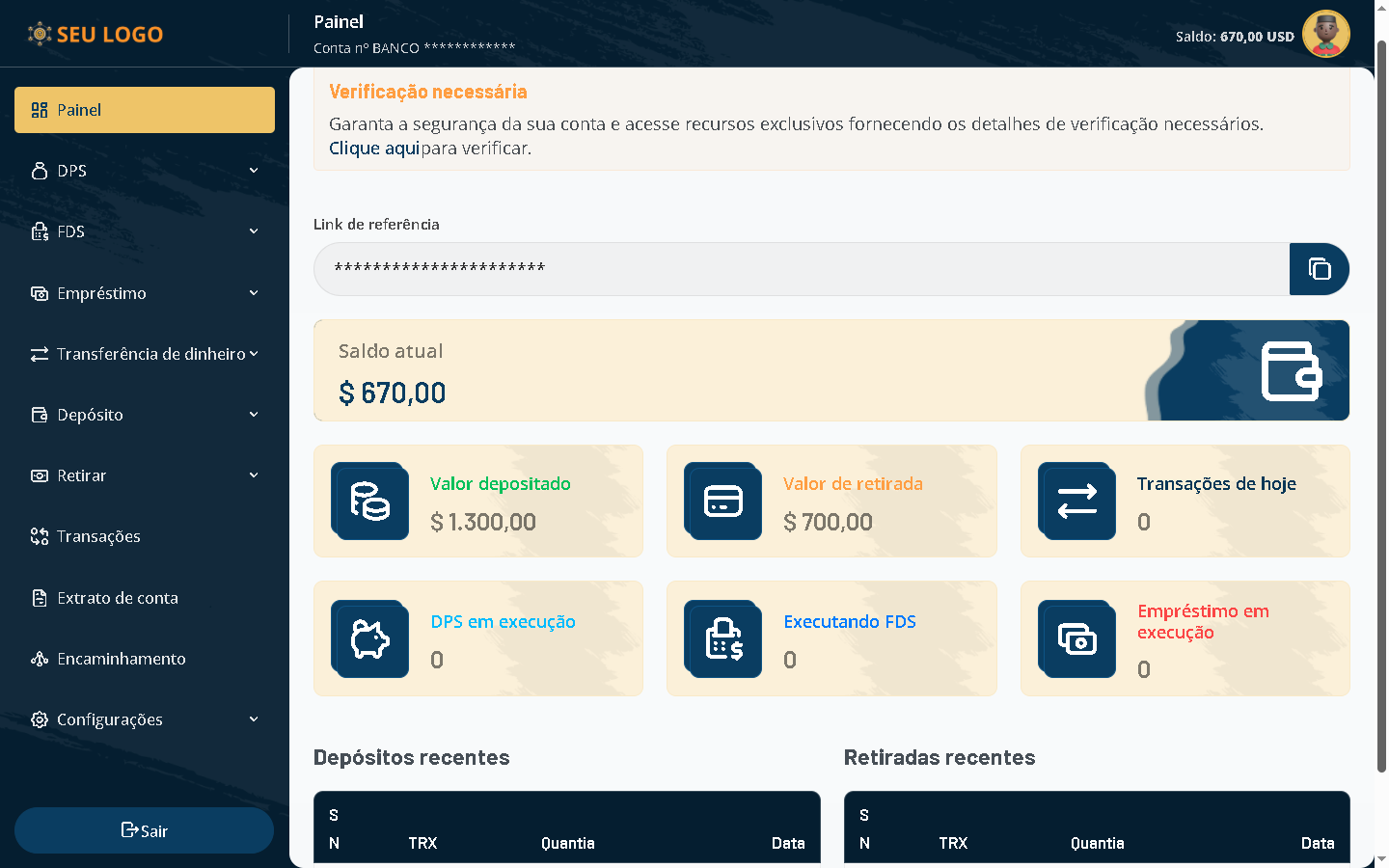
Task: Open the user profile avatar
Action: pyautogui.click(x=1325, y=35)
